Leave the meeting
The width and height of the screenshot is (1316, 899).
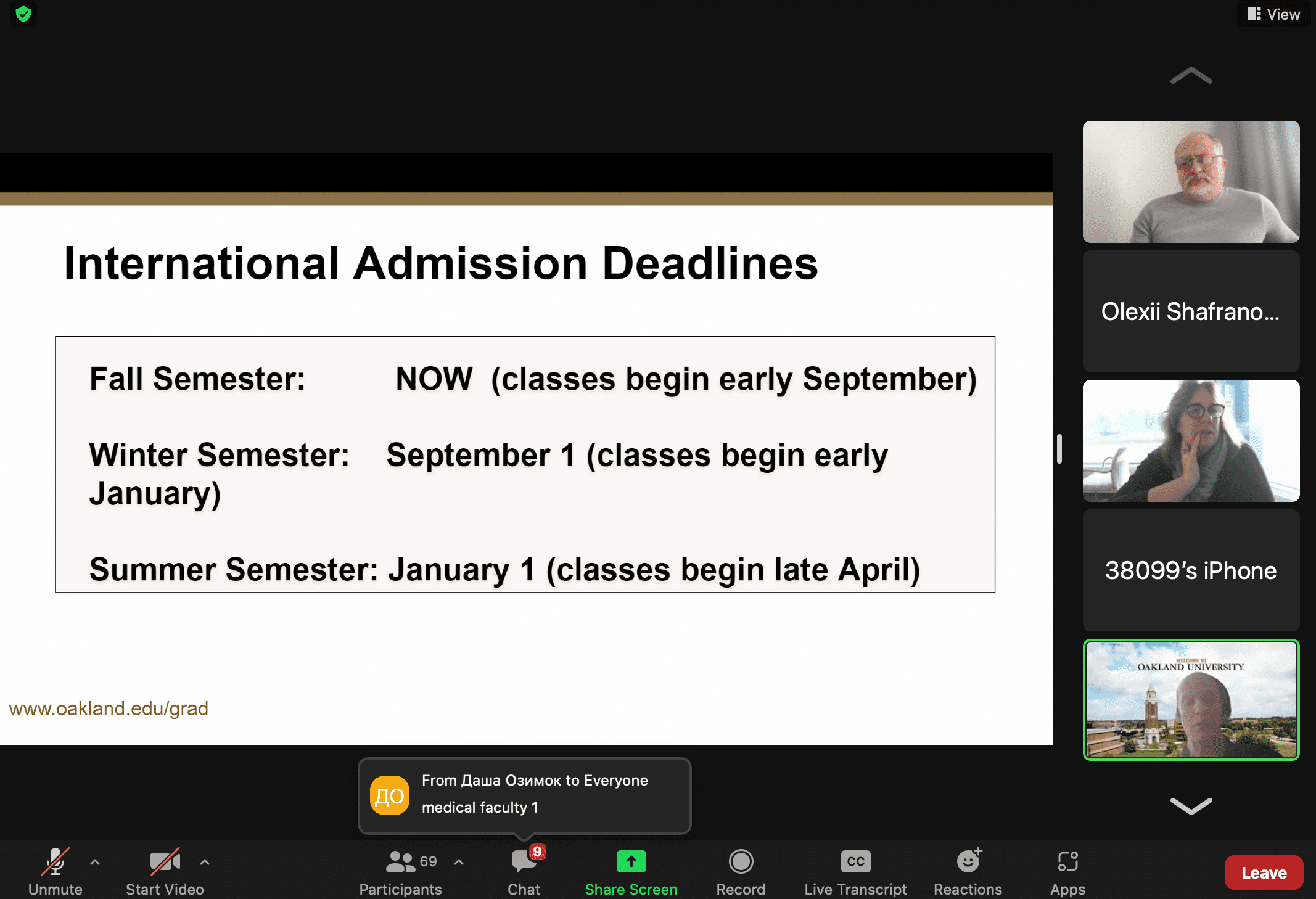(1264, 872)
